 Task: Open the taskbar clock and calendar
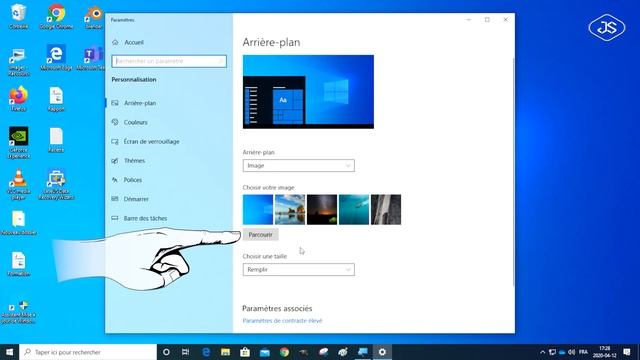604,352
